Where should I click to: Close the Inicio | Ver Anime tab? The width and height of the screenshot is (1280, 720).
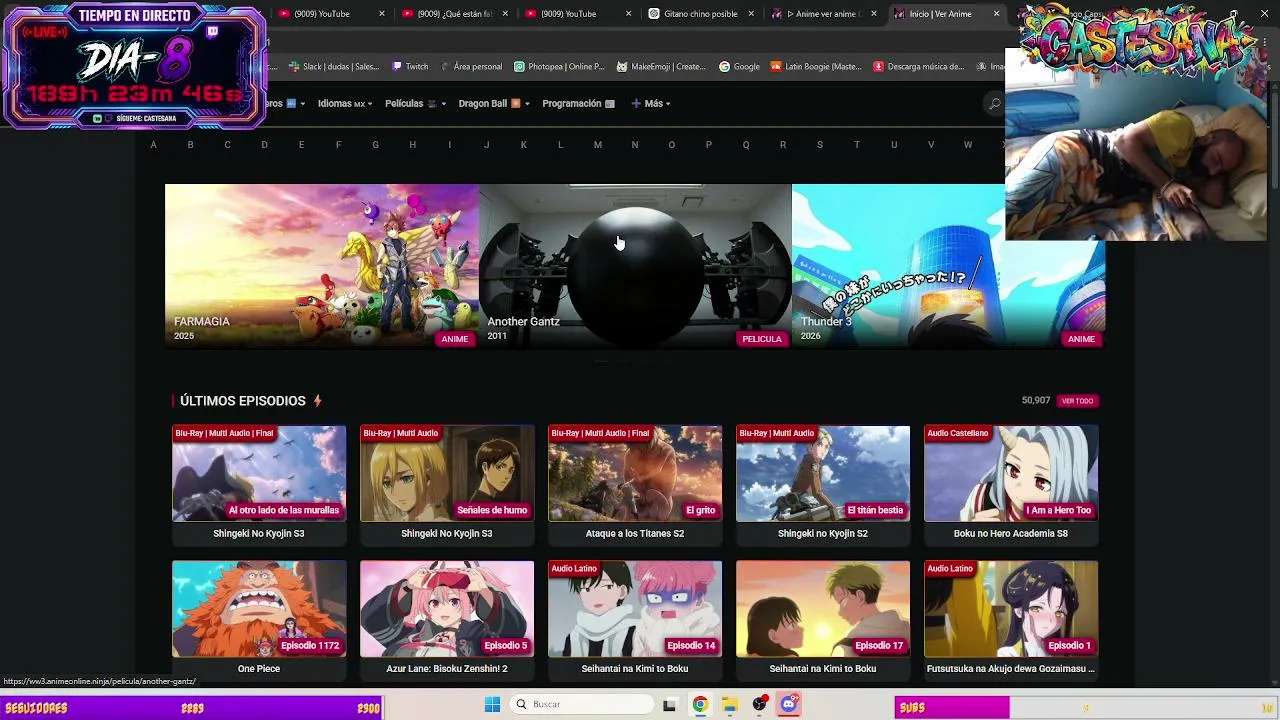click(996, 14)
